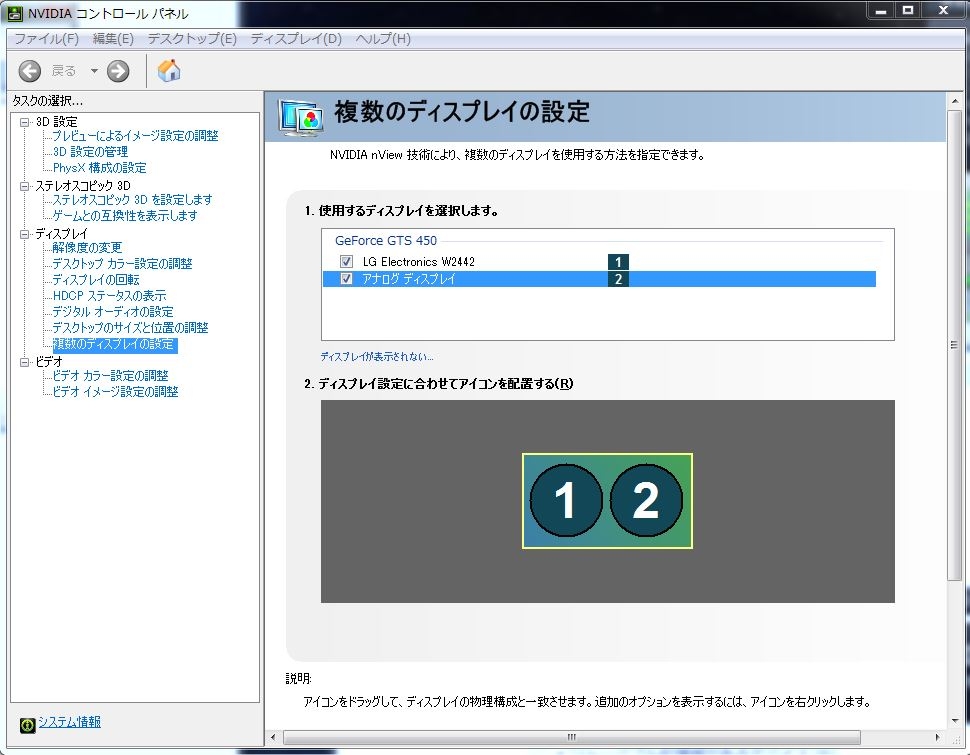Open the 編集(E) menu
The width and height of the screenshot is (970, 755).
coord(113,39)
